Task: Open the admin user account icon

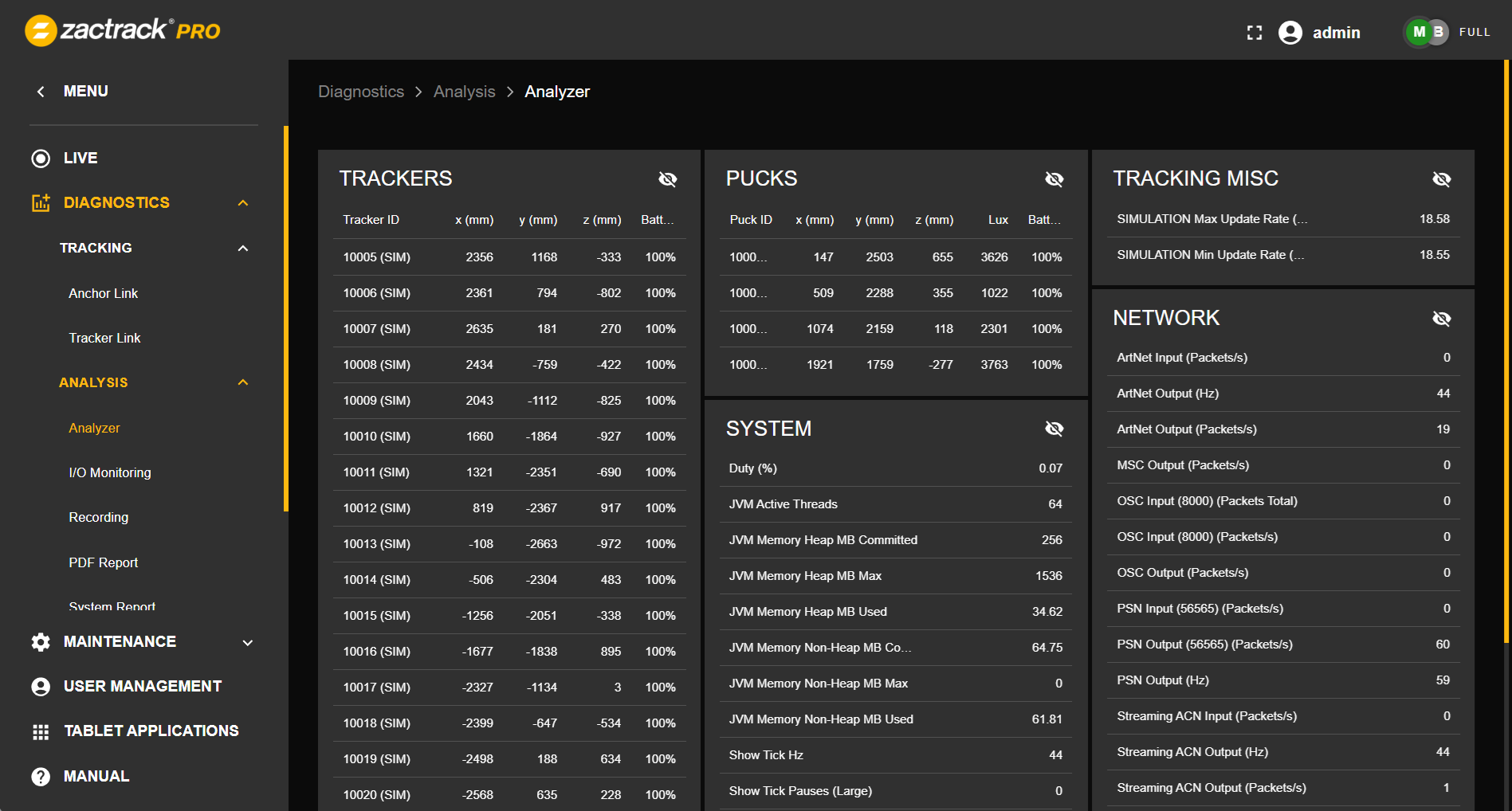Action: [1290, 33]
